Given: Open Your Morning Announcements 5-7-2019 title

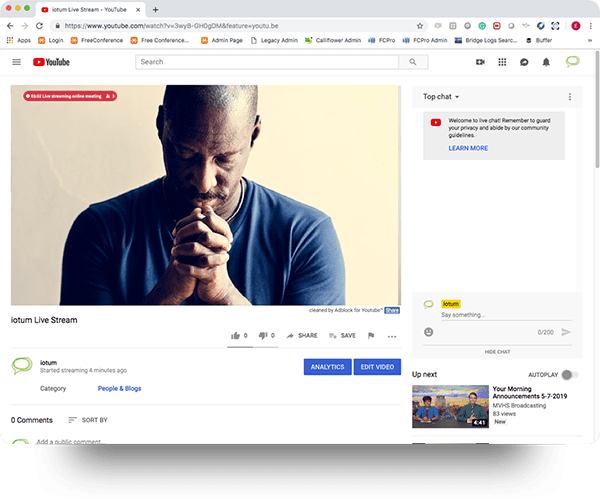Looking at the screenshot, I should pos(530,392).
